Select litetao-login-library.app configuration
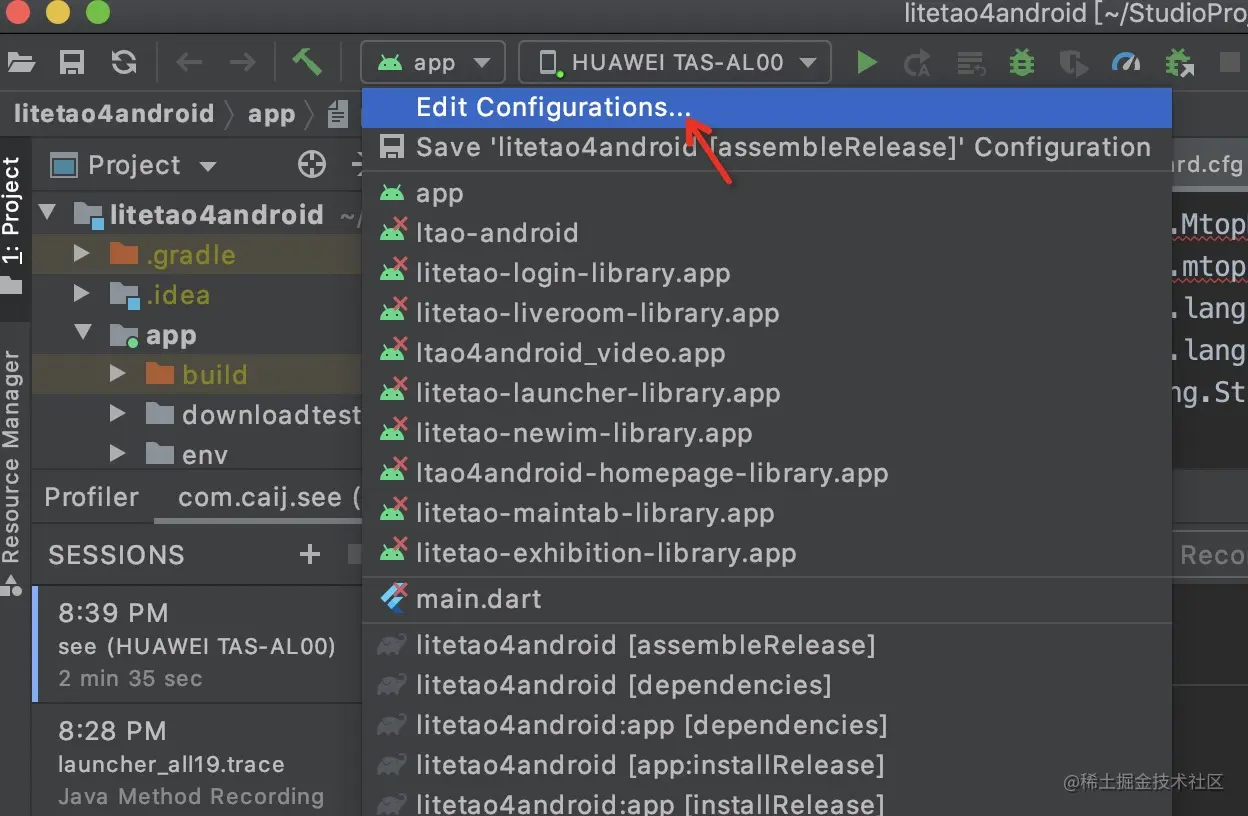This screenshot has height=816, width=1248. [766, 273]
